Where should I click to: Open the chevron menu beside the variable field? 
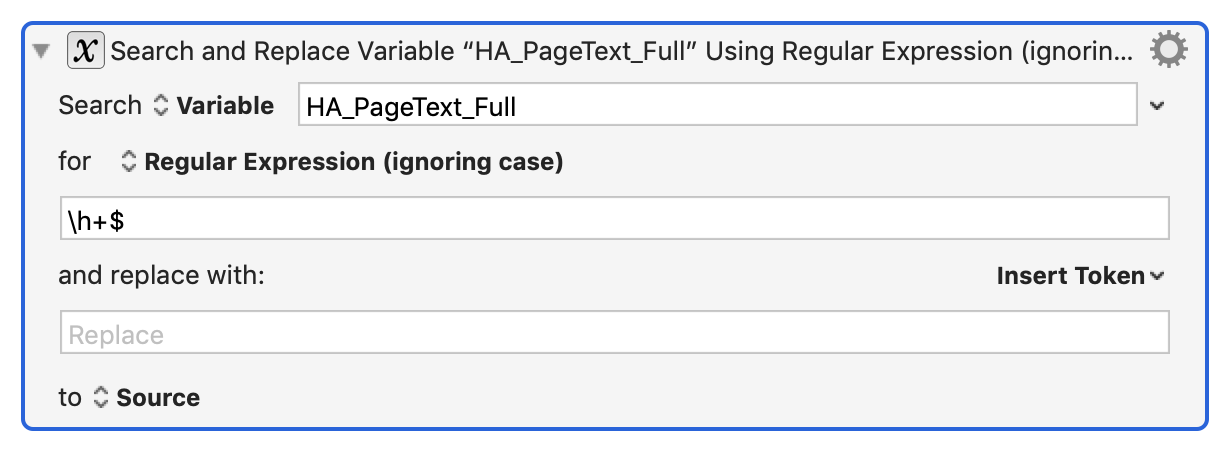[x=1157, y=105]
